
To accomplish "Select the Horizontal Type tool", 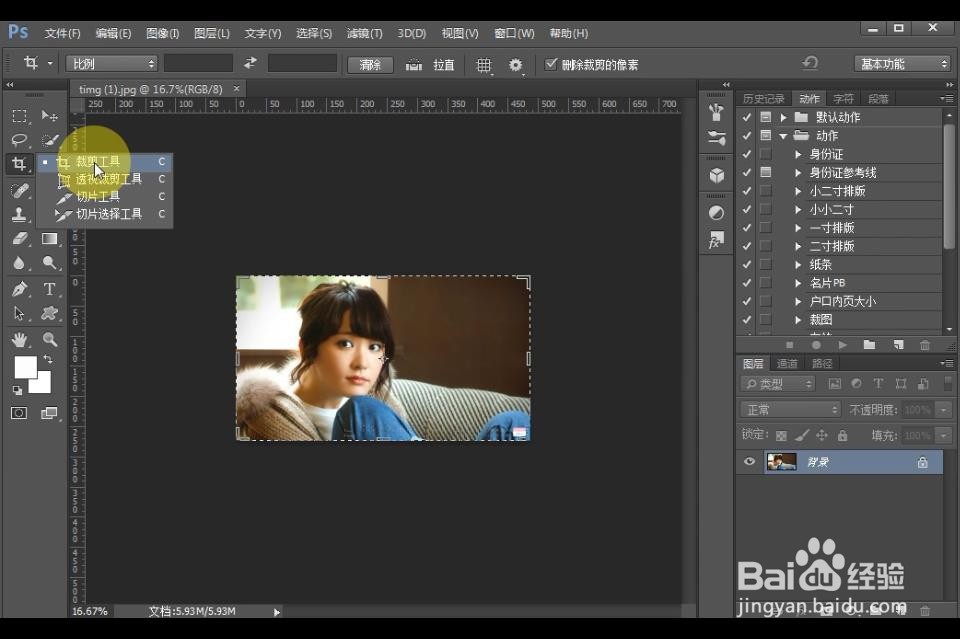I will point(50,289).
